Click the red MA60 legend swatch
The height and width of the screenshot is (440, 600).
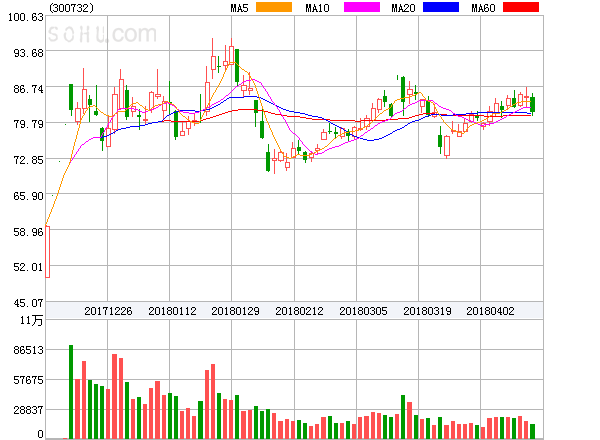click(x=521, y=7)
